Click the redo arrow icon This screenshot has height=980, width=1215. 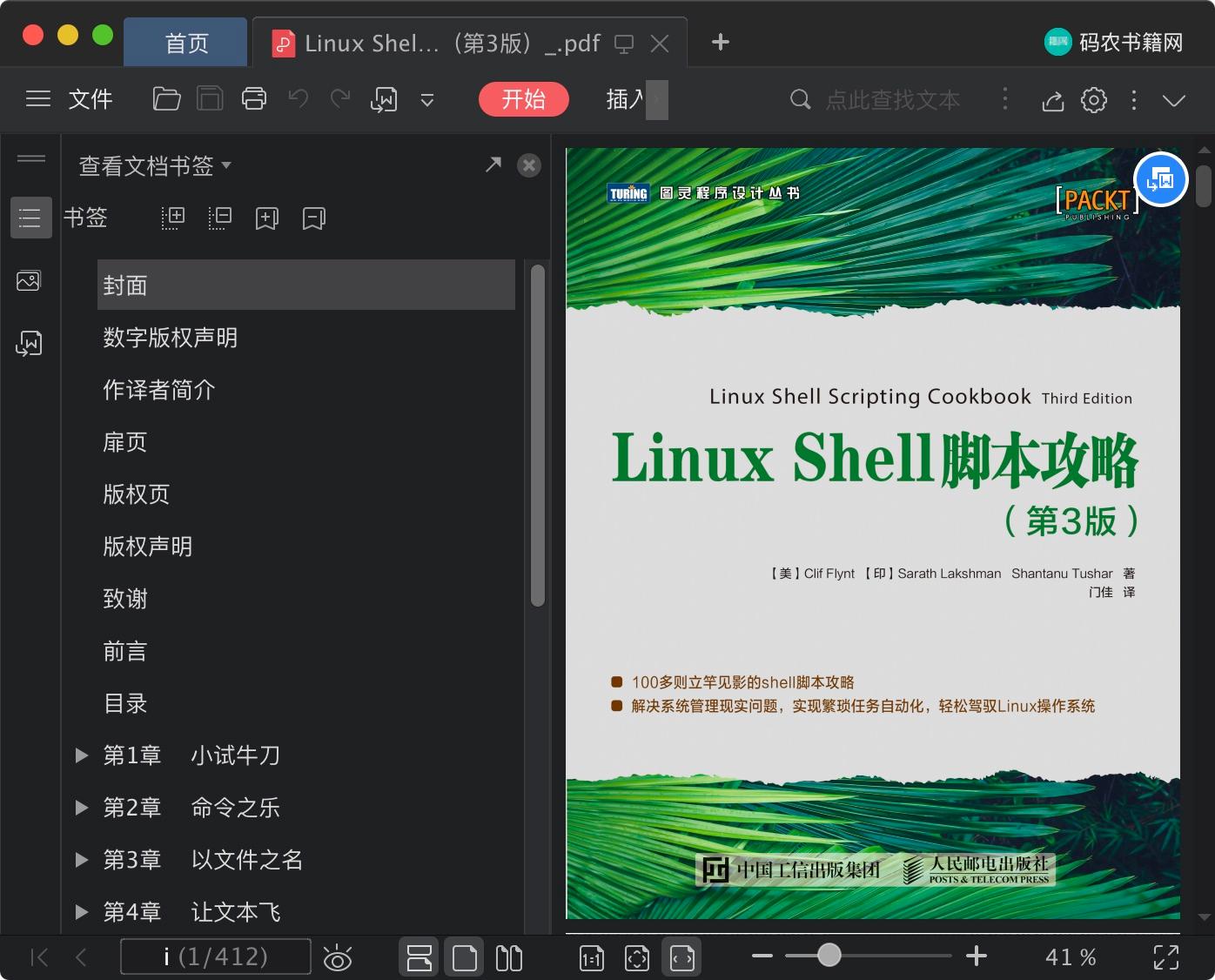pos(340,99)
